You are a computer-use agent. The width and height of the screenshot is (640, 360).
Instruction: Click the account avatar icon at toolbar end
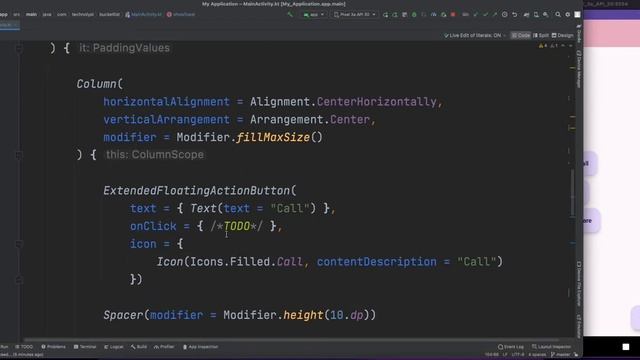(x=577, y=15)
